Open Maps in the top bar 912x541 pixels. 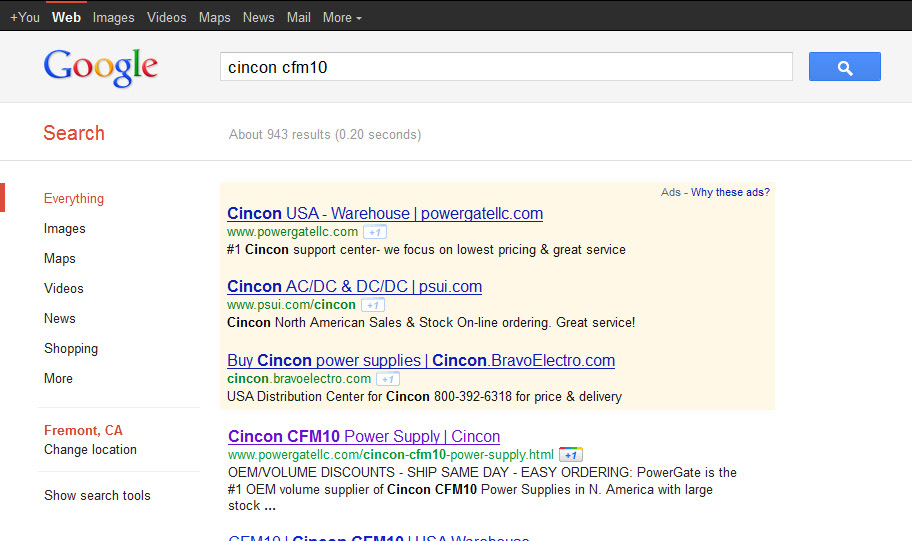point(215,17)
